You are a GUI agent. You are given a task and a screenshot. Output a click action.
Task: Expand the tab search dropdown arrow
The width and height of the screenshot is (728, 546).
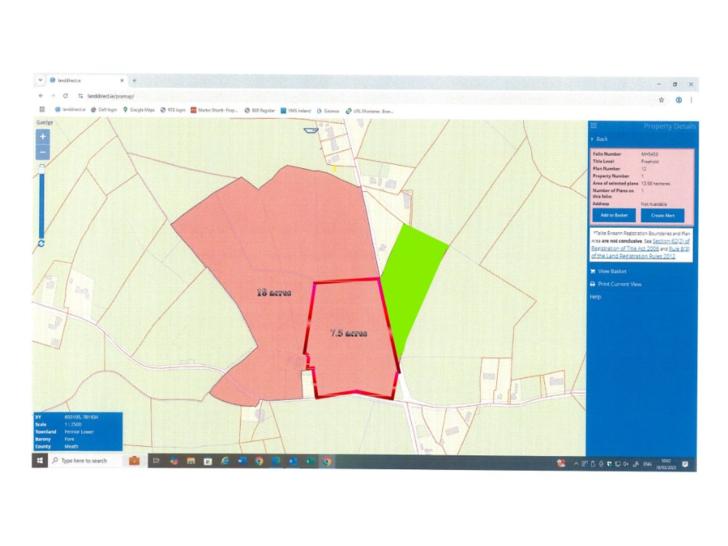point(41,80)
